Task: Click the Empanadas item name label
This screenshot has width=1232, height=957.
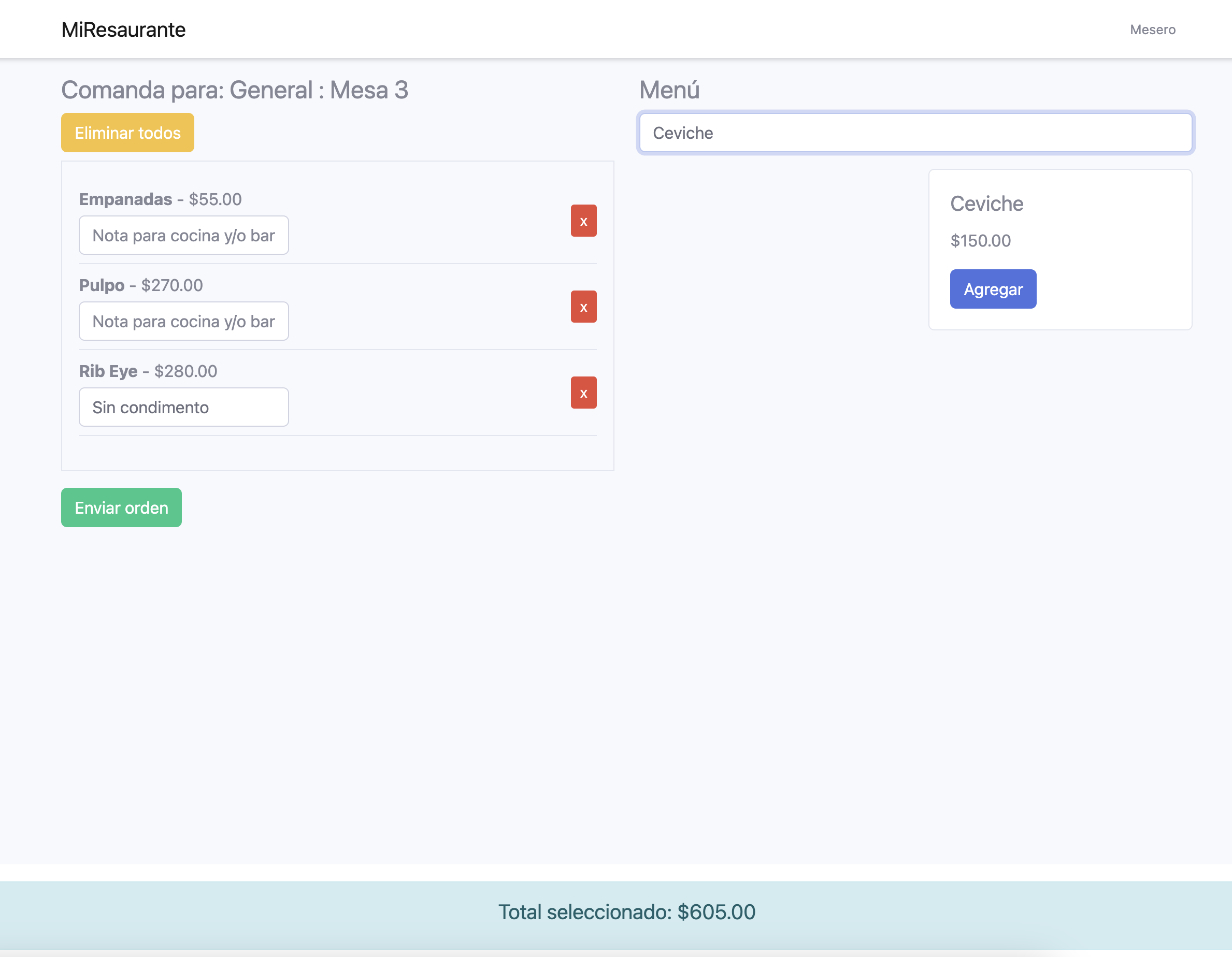Action: click(125, 199)
